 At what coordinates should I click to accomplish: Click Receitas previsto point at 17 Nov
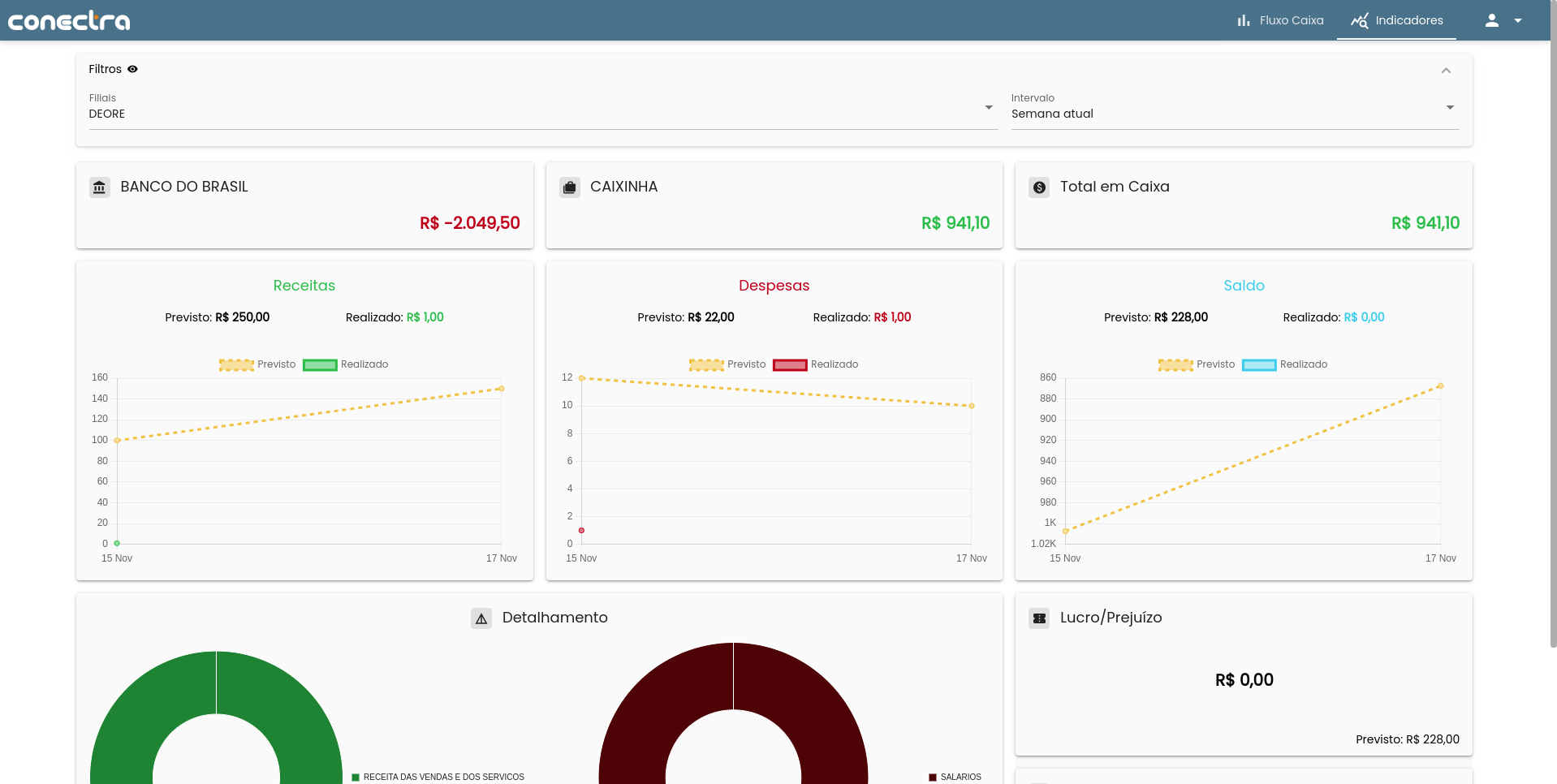(x=502, y=389)
